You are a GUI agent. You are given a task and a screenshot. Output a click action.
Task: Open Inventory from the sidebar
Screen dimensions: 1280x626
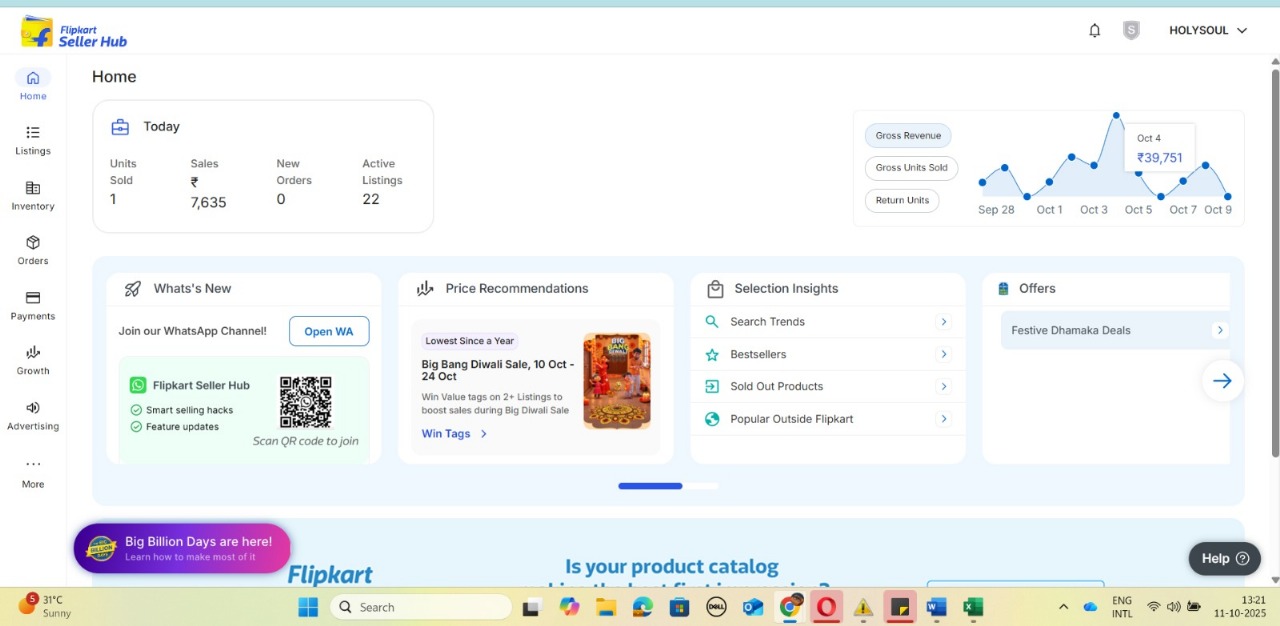(x=33, y=188)
